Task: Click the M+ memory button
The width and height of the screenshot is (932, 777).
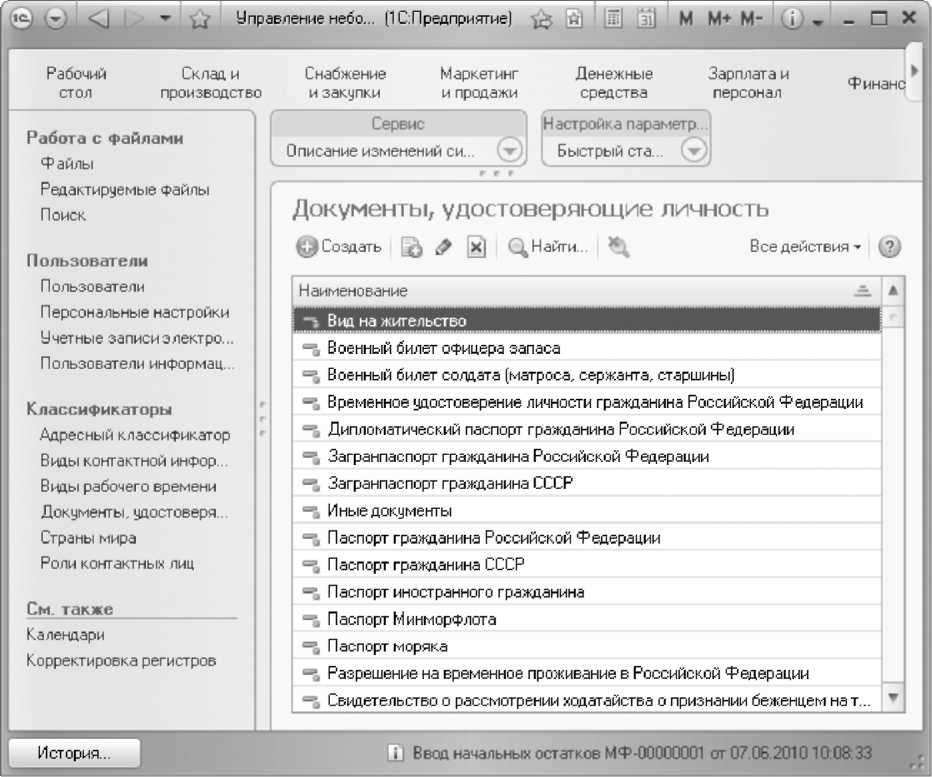Action: coord(719,18)
